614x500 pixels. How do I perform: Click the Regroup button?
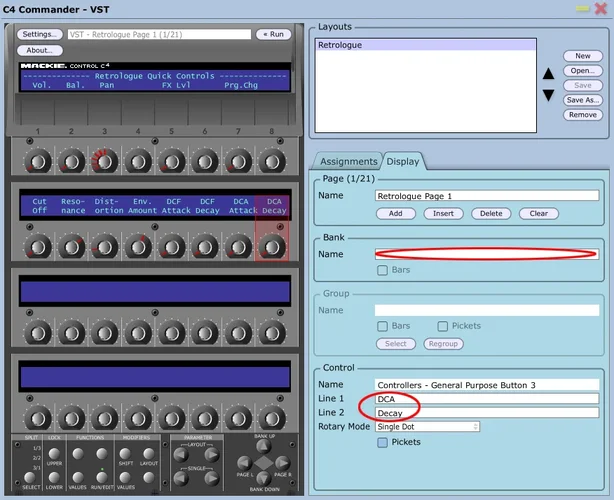tap(443, 344)
